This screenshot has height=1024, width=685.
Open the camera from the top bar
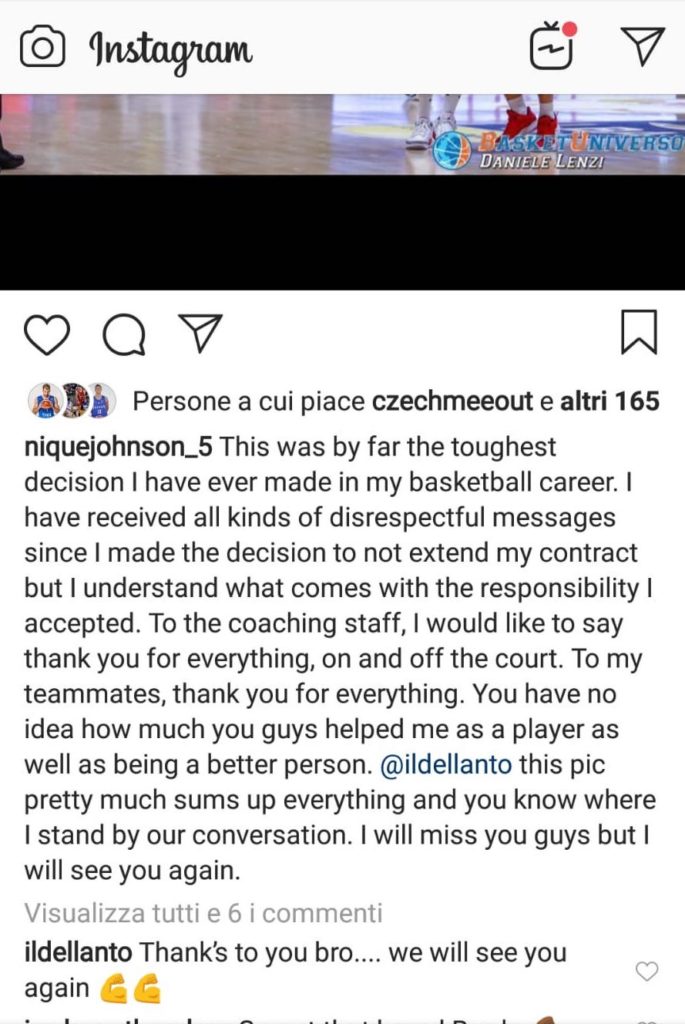[x=42, y=47]
